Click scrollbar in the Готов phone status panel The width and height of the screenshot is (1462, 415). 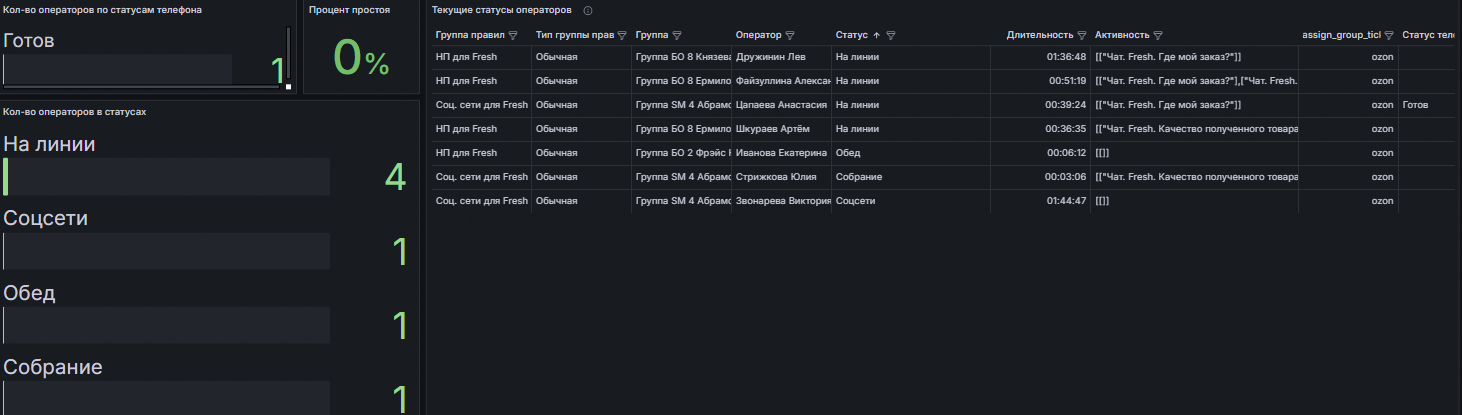pyautogui.click(x=289, y=57)
